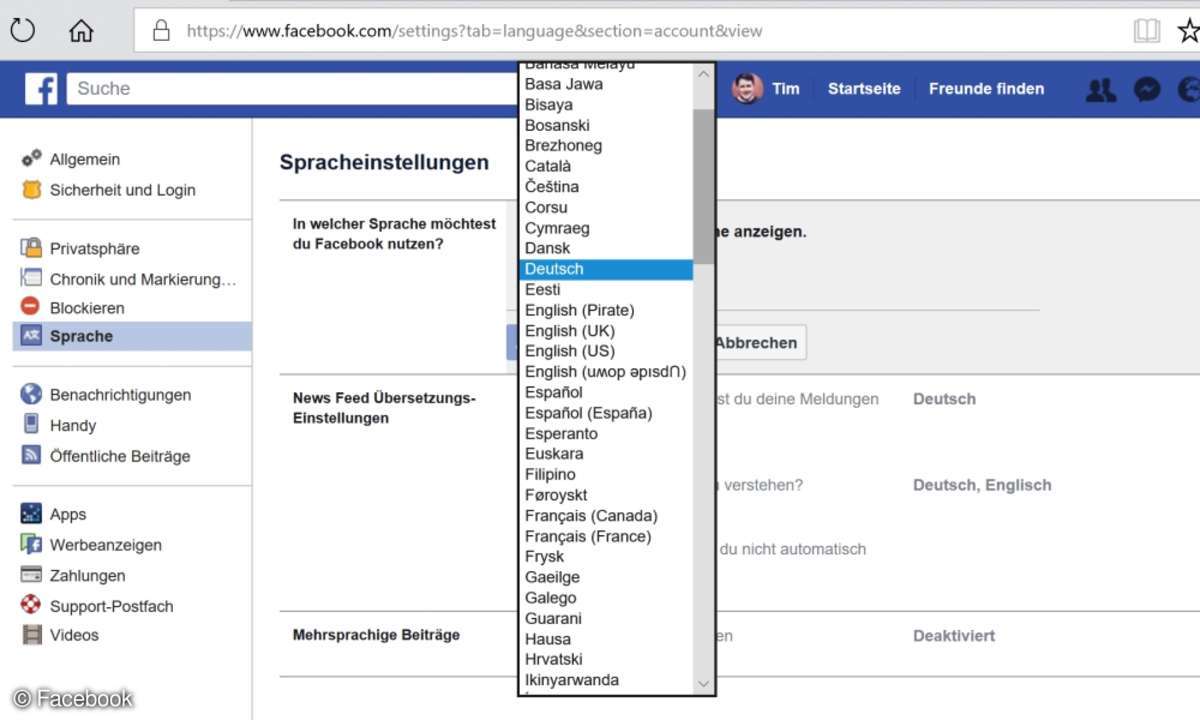Click the Benachrichtigungen globe icon

point(31,394)
